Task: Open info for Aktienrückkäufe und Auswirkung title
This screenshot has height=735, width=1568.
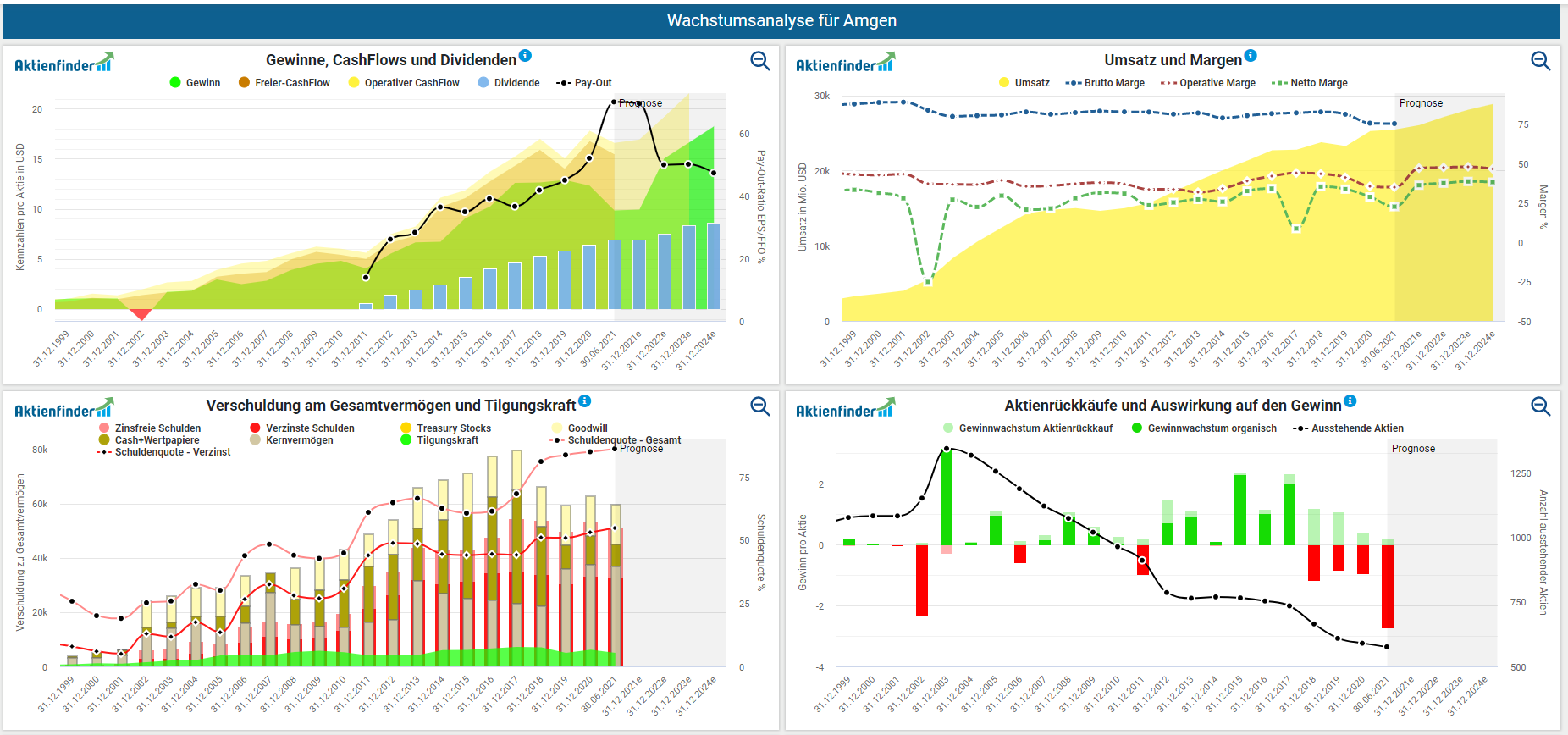Action: tap(1350, 401)
